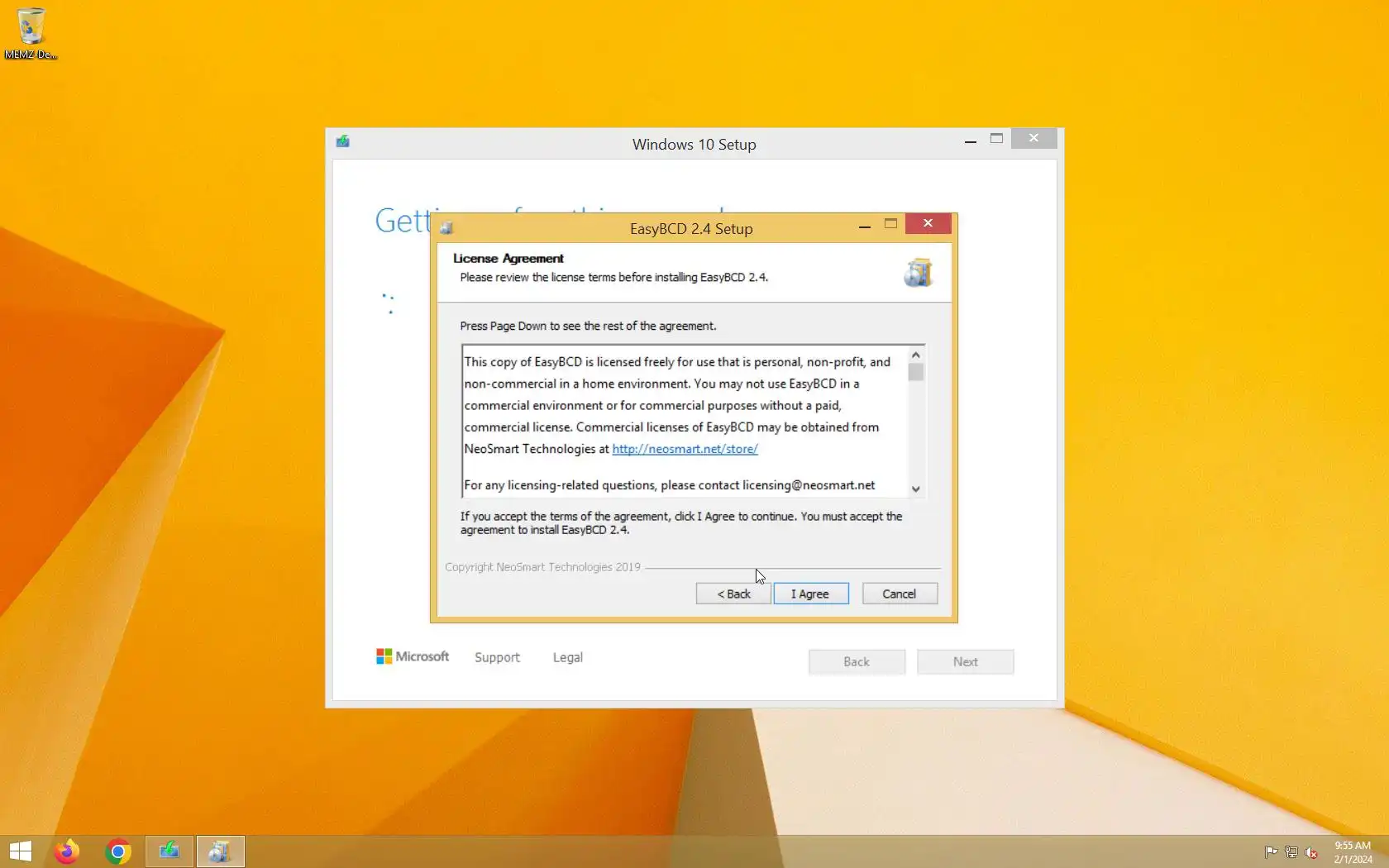Switch to EasyBCD Setup taskbar item
1389x868 pixels.
click(220, 851)
